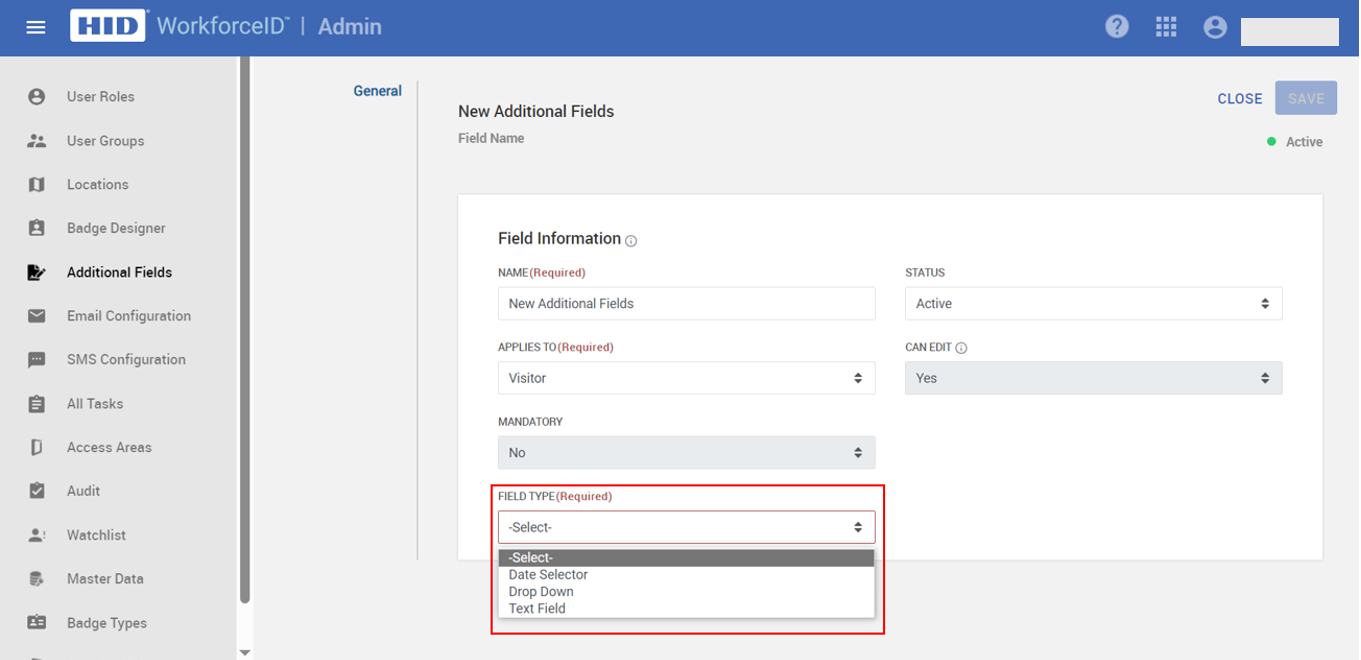Image resolution: width=1361 pixels, height=660 pixels.
Task: Click the SMS Configuration chat icon
Action: click(37, 360)
